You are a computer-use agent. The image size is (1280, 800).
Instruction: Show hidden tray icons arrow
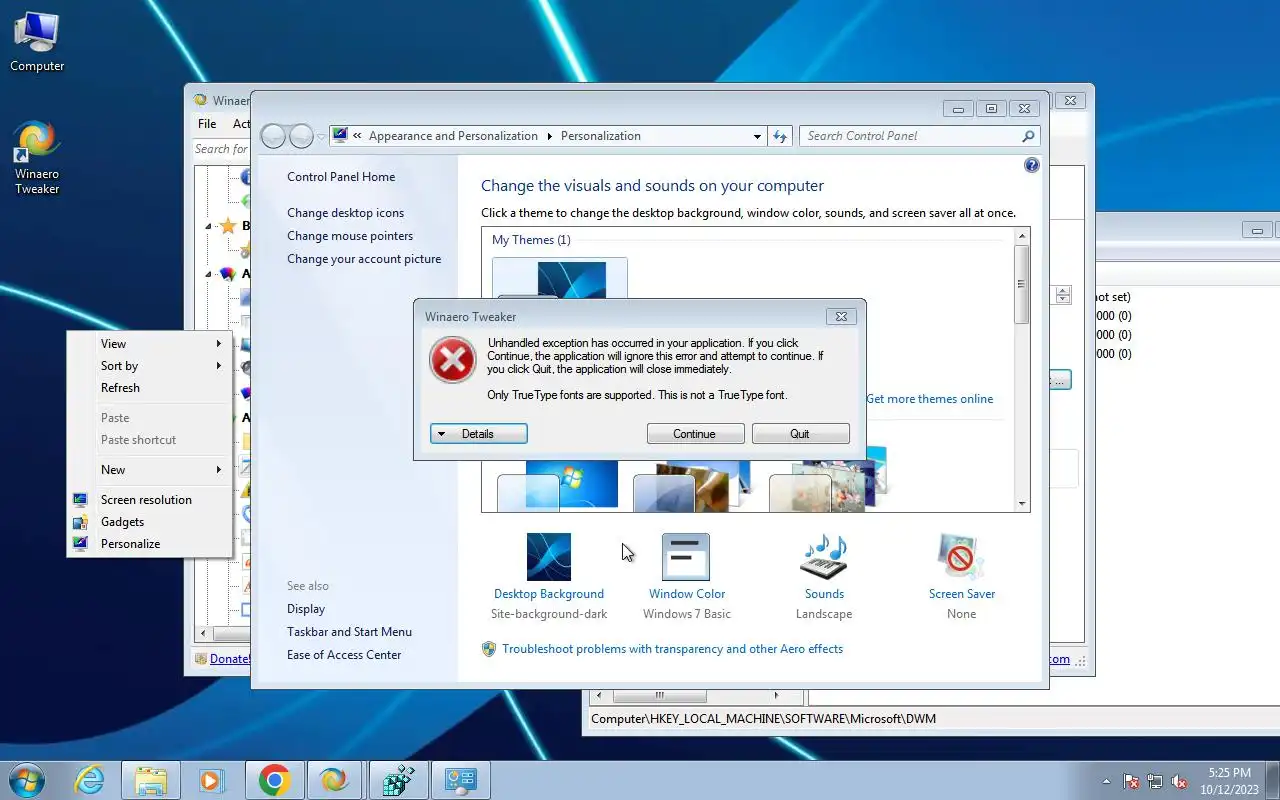(x=1106, y=782)
